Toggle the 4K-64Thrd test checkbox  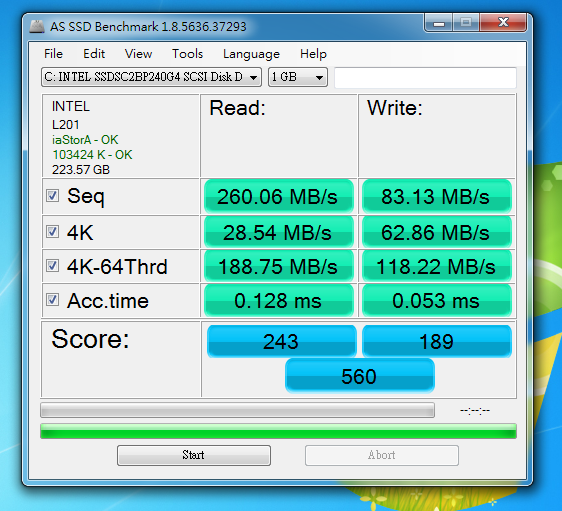(x=52, y=266)
